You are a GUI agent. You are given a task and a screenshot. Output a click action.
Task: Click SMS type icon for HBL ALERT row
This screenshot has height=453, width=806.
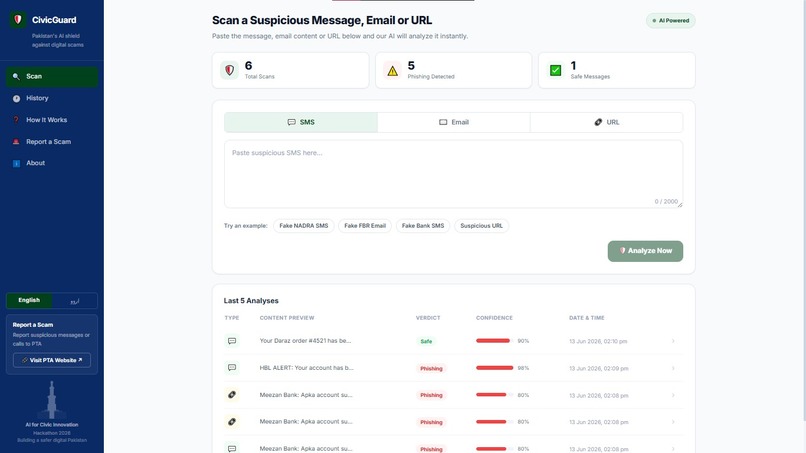232,368
